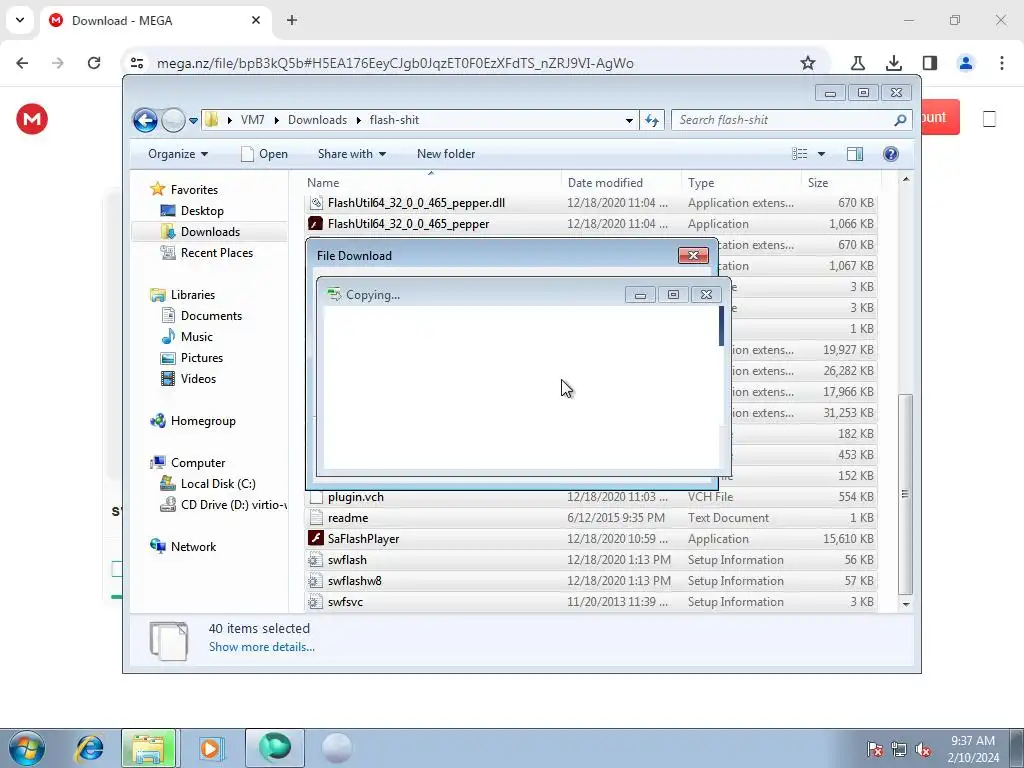Open Explorer help

[890, 154]
